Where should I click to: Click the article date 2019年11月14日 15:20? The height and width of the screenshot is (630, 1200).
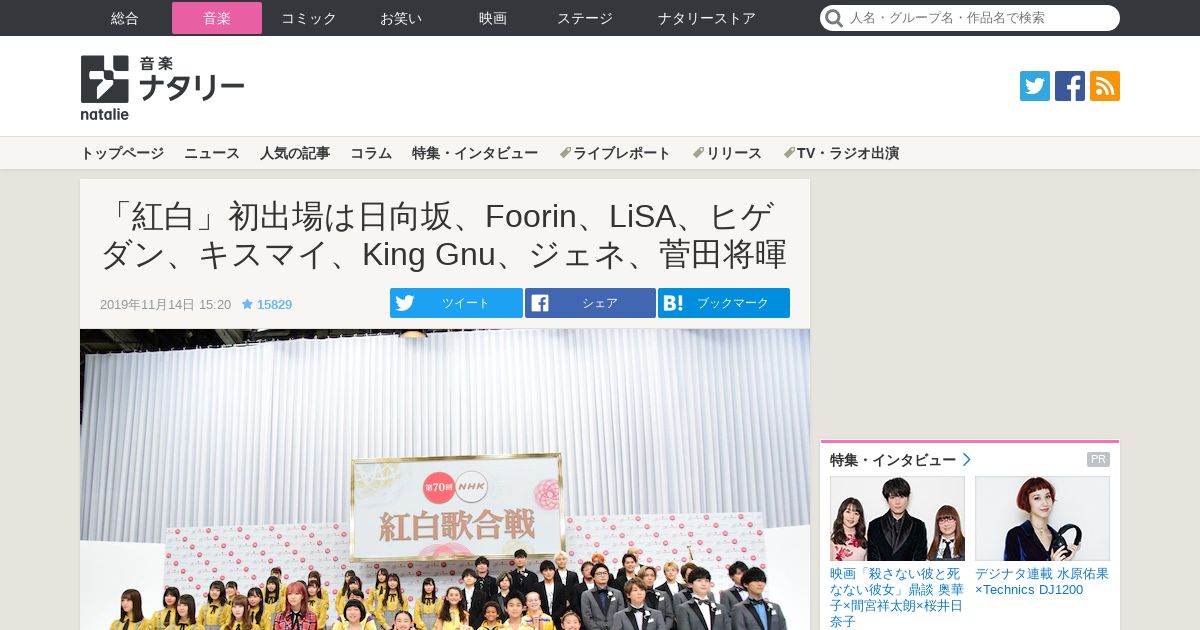165,304
